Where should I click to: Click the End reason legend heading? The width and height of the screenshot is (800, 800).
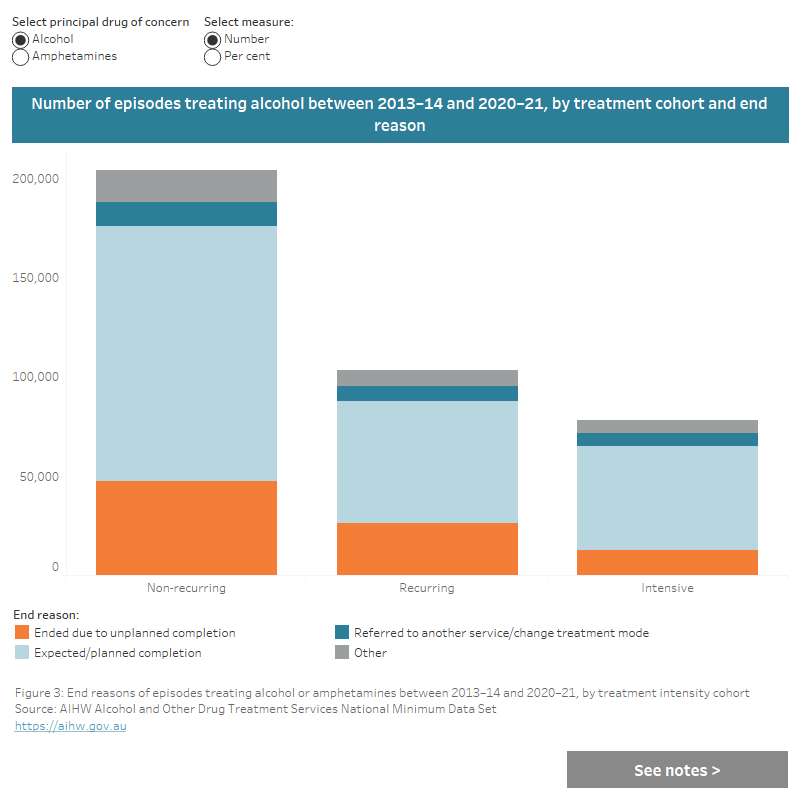45,614
